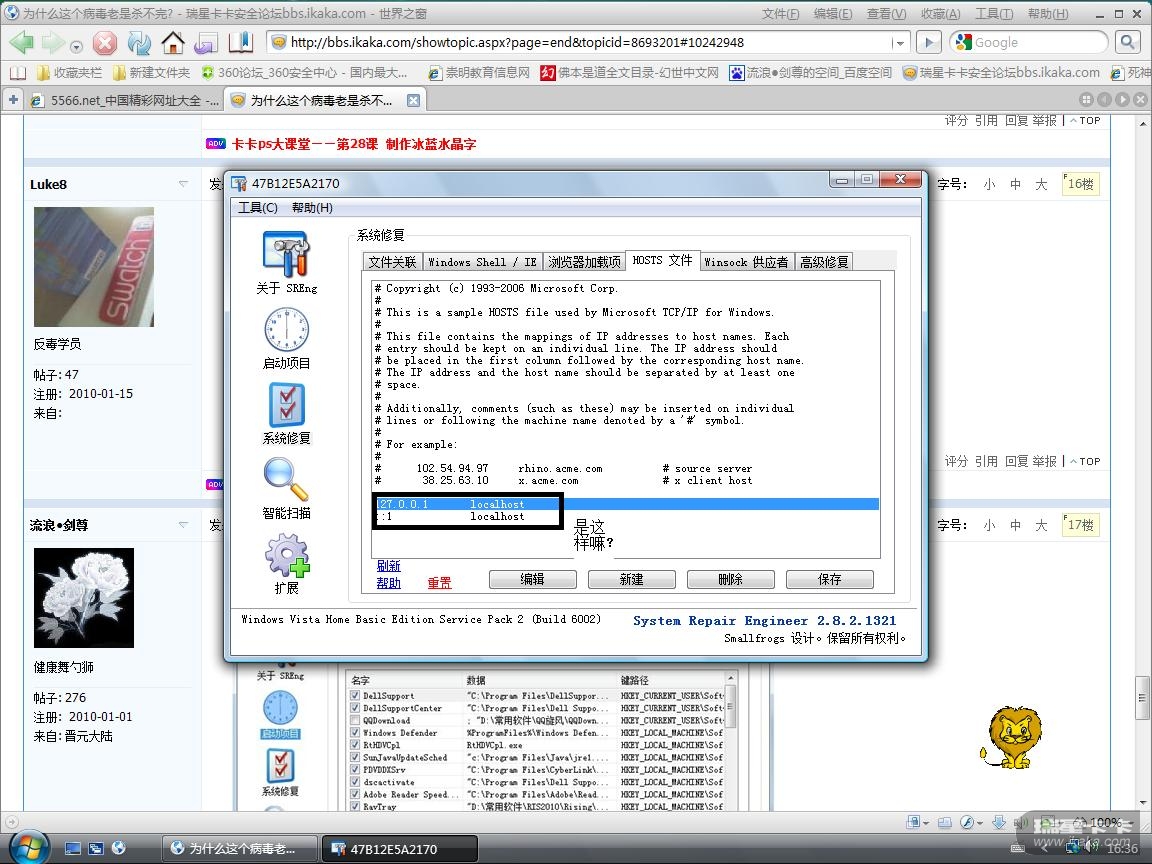Open the 工具(C) menu in SREng

coord(258,207)
